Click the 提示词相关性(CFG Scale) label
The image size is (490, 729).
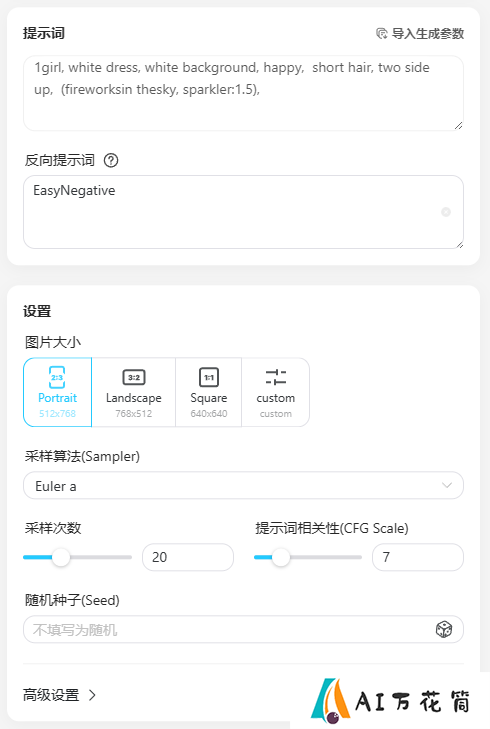pyautogui.click(x=331, y=528)
